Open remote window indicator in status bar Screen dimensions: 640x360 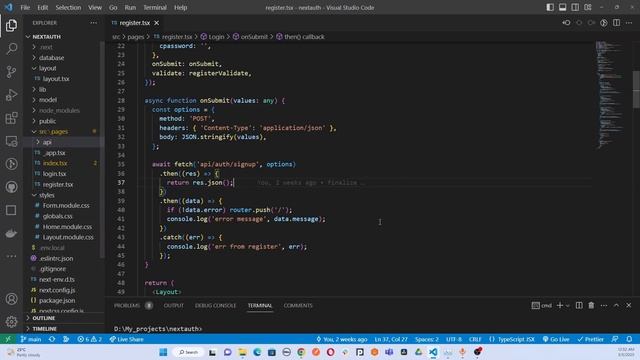point(8,339)
